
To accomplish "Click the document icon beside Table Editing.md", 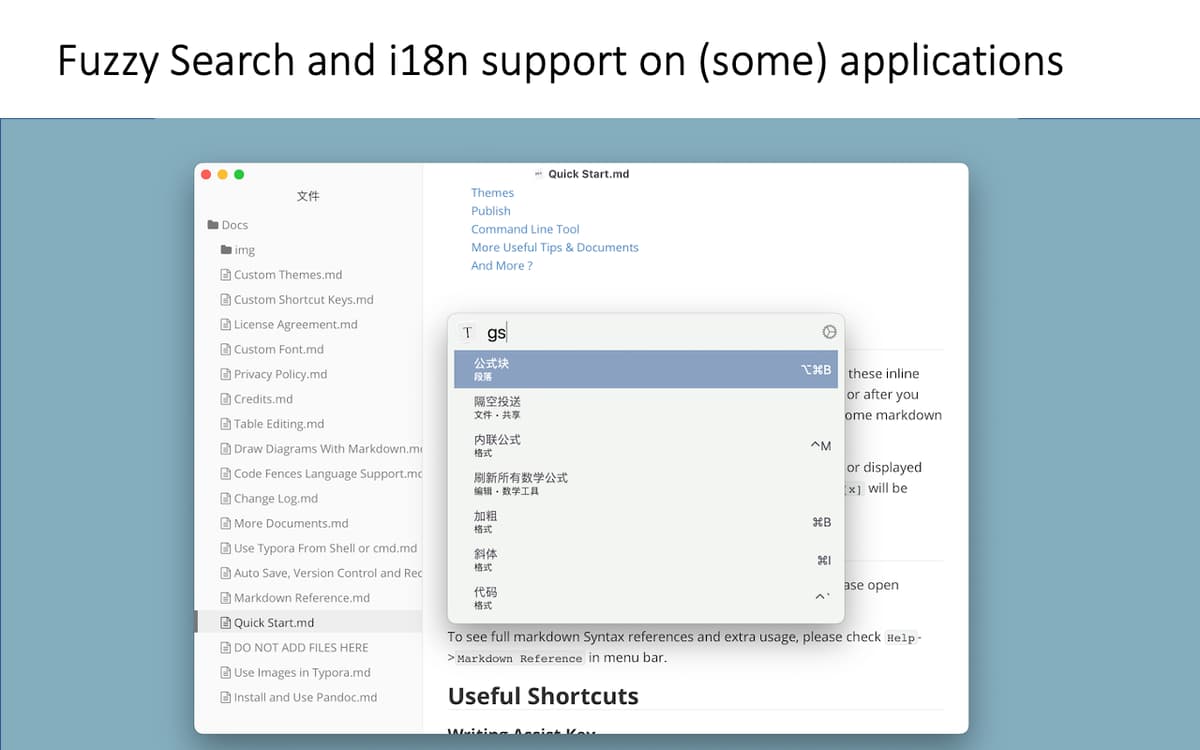I will click(x=226, y=423).
